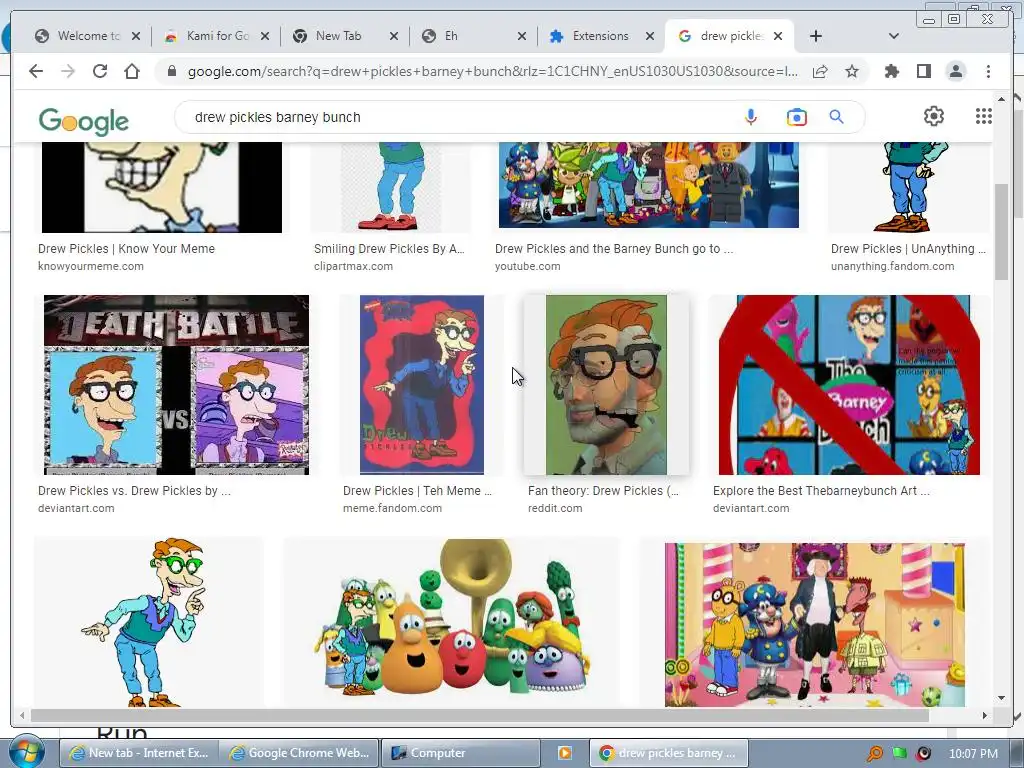Screen dimensions: 1024x768
Task: Go back with the browser back arrow
Action: 36,71
